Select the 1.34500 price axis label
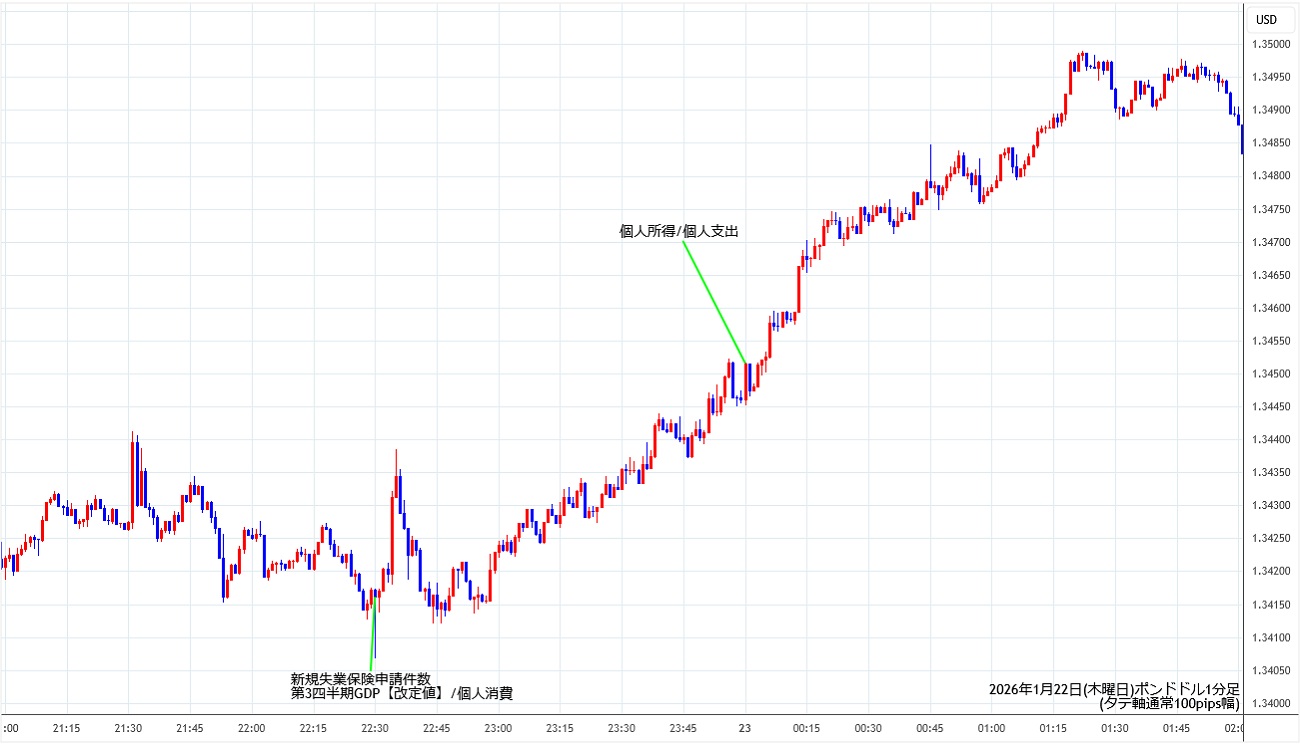 [1270, 374]
